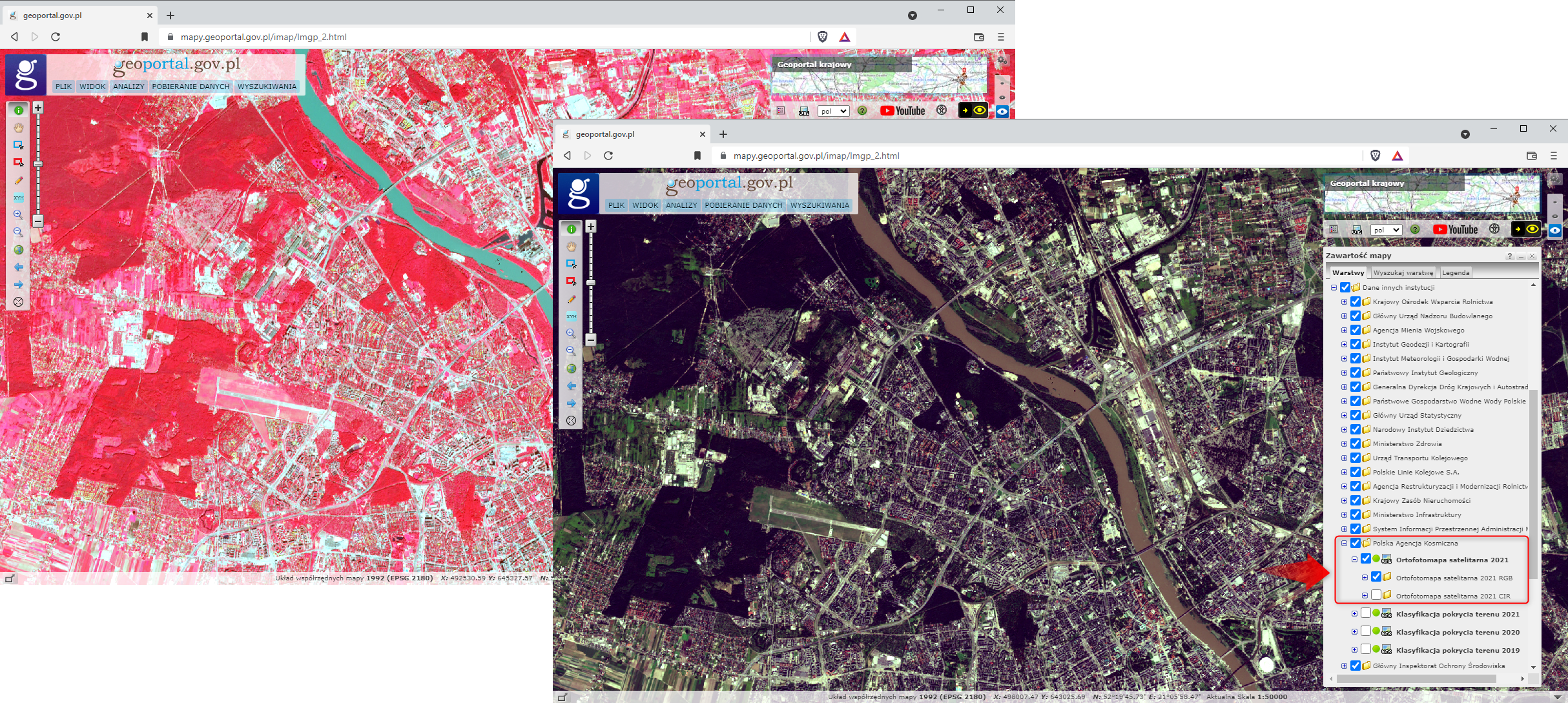Enable Ortofotomapa satelitarna 2021 CIR checkbox
Image resolution: width=1568 pixels, height=703 pixels.
click(x=1376, y=595)
